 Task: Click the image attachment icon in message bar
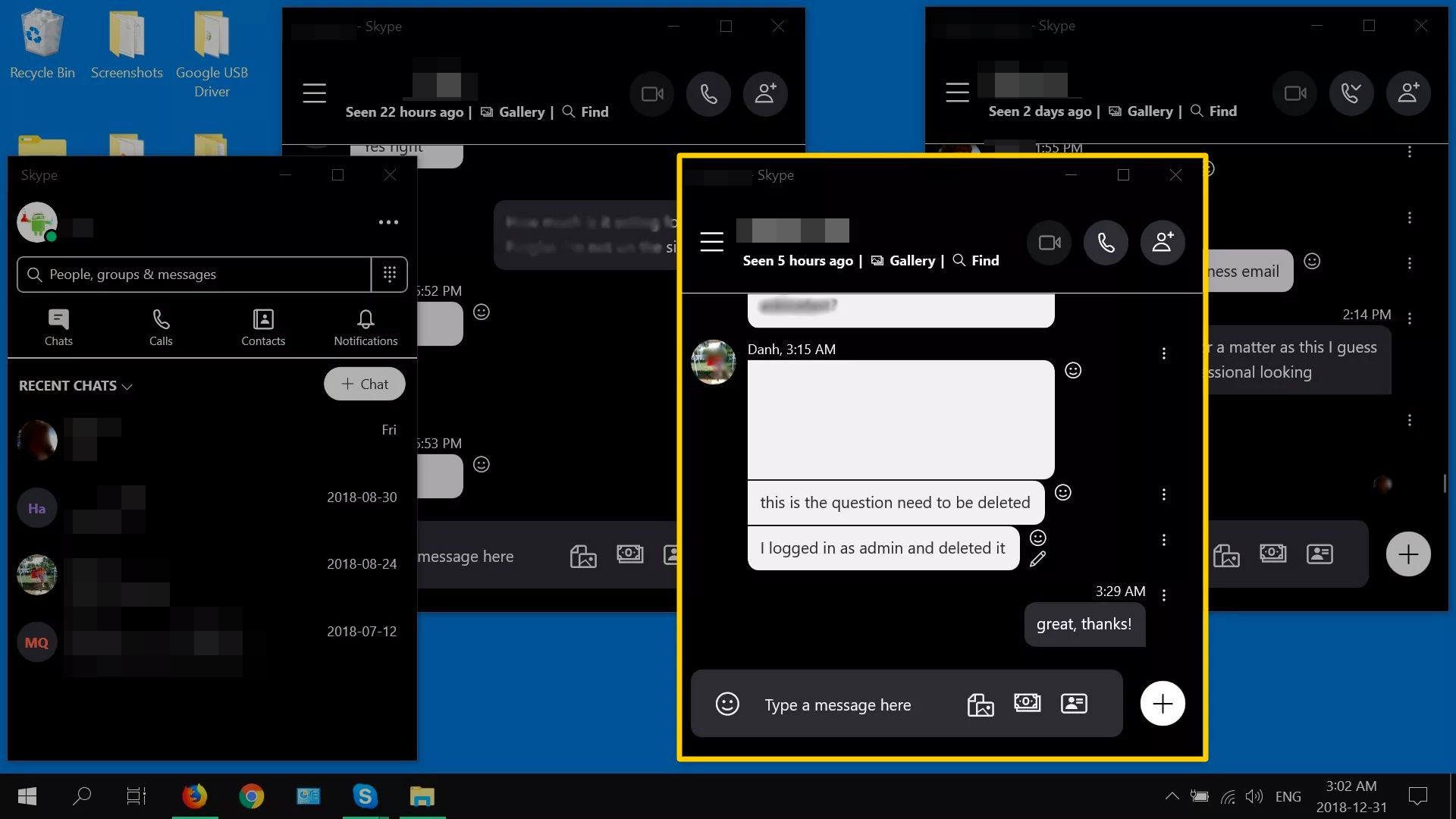click(x=980, y=703)
